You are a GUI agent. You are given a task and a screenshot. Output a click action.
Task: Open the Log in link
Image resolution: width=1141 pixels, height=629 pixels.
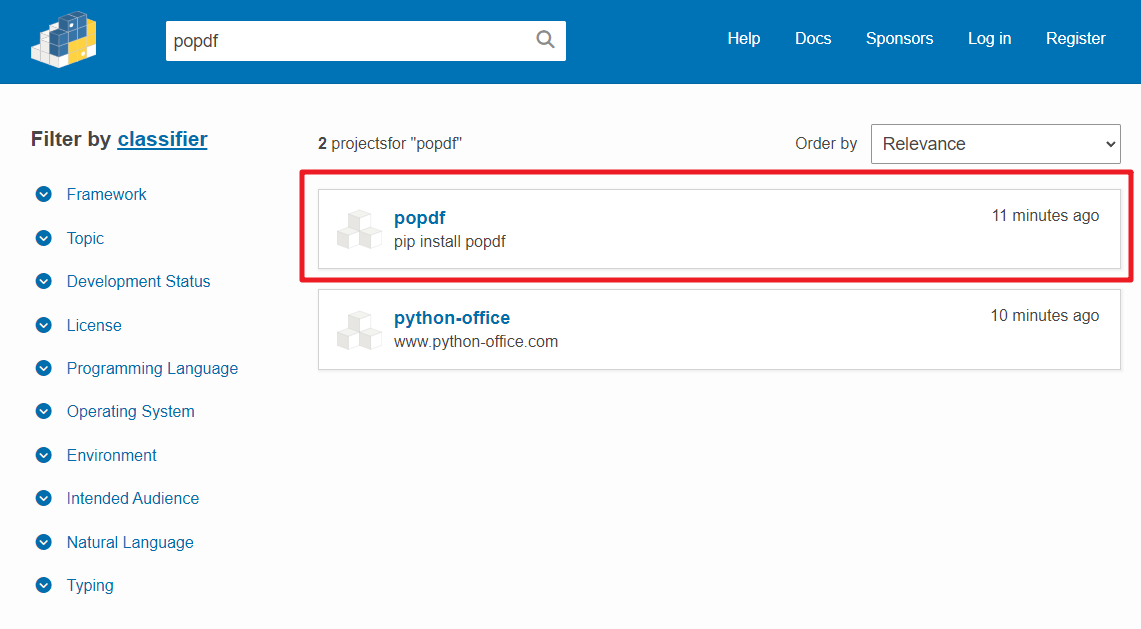(990, 39)
